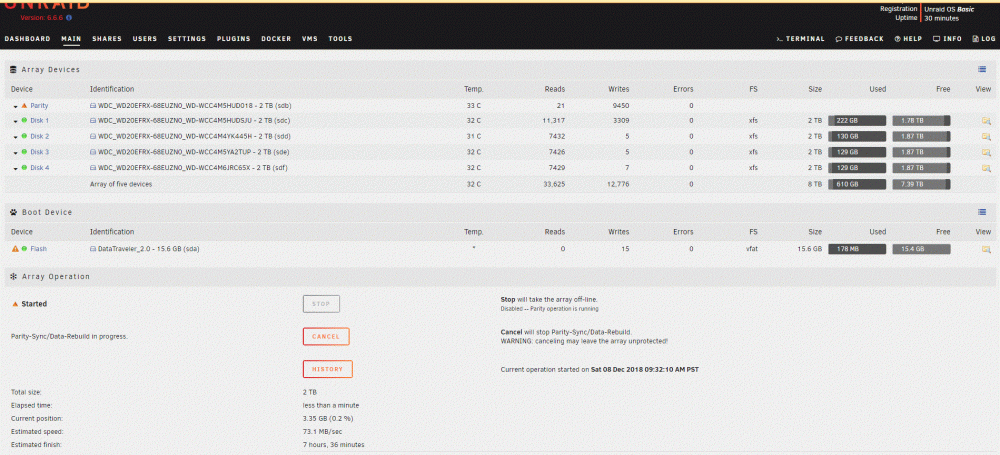Open the system Log
1000x455 pixels.
point(983,39)
